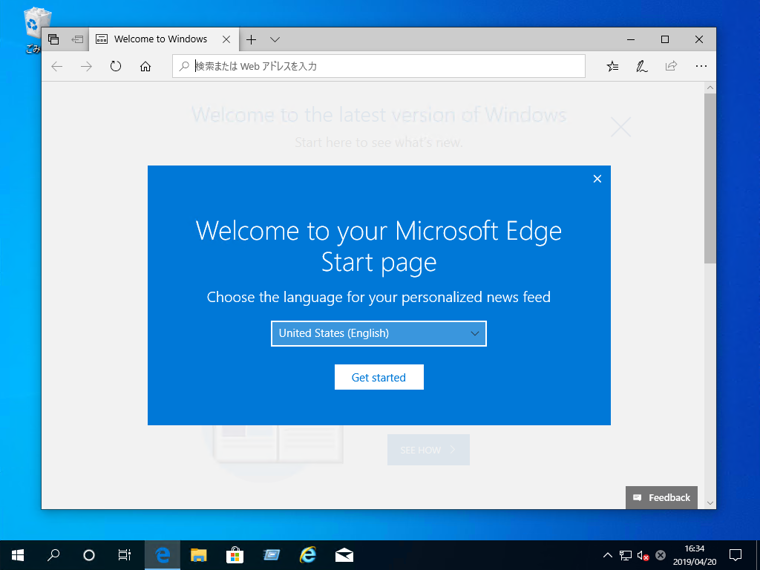This screenshot has height=570, width=760.
Task: Open the Action Center notifications icon
Action: click(735, 555)
